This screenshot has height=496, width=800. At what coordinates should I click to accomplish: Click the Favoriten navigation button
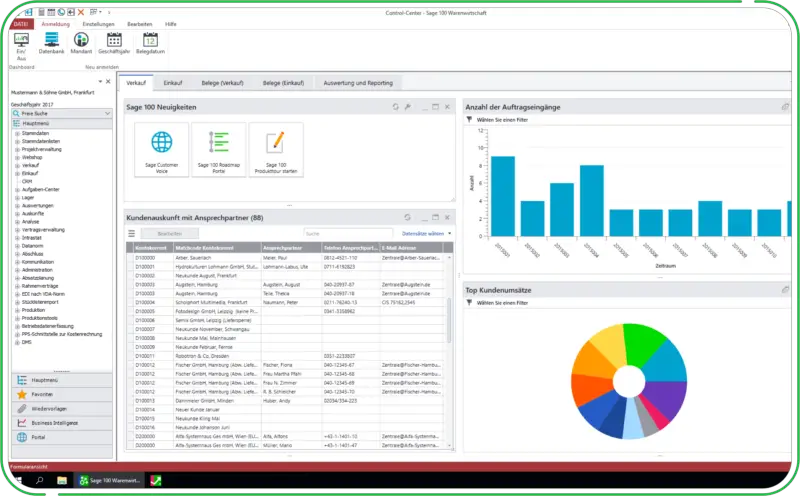point(40,394)
